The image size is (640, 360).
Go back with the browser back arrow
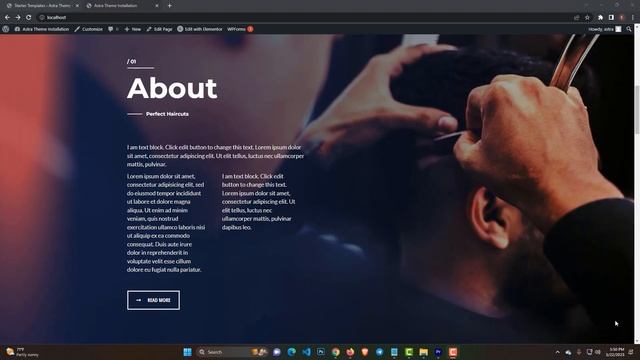(7, 18)
